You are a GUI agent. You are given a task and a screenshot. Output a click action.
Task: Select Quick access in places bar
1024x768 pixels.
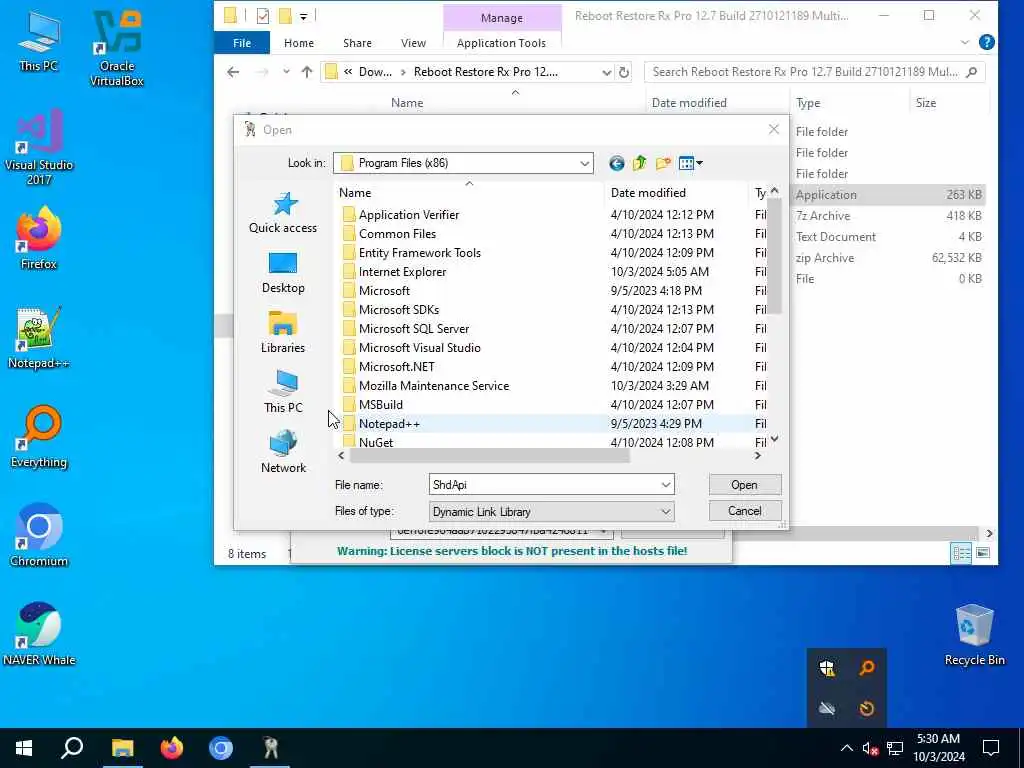coord(283,213)
